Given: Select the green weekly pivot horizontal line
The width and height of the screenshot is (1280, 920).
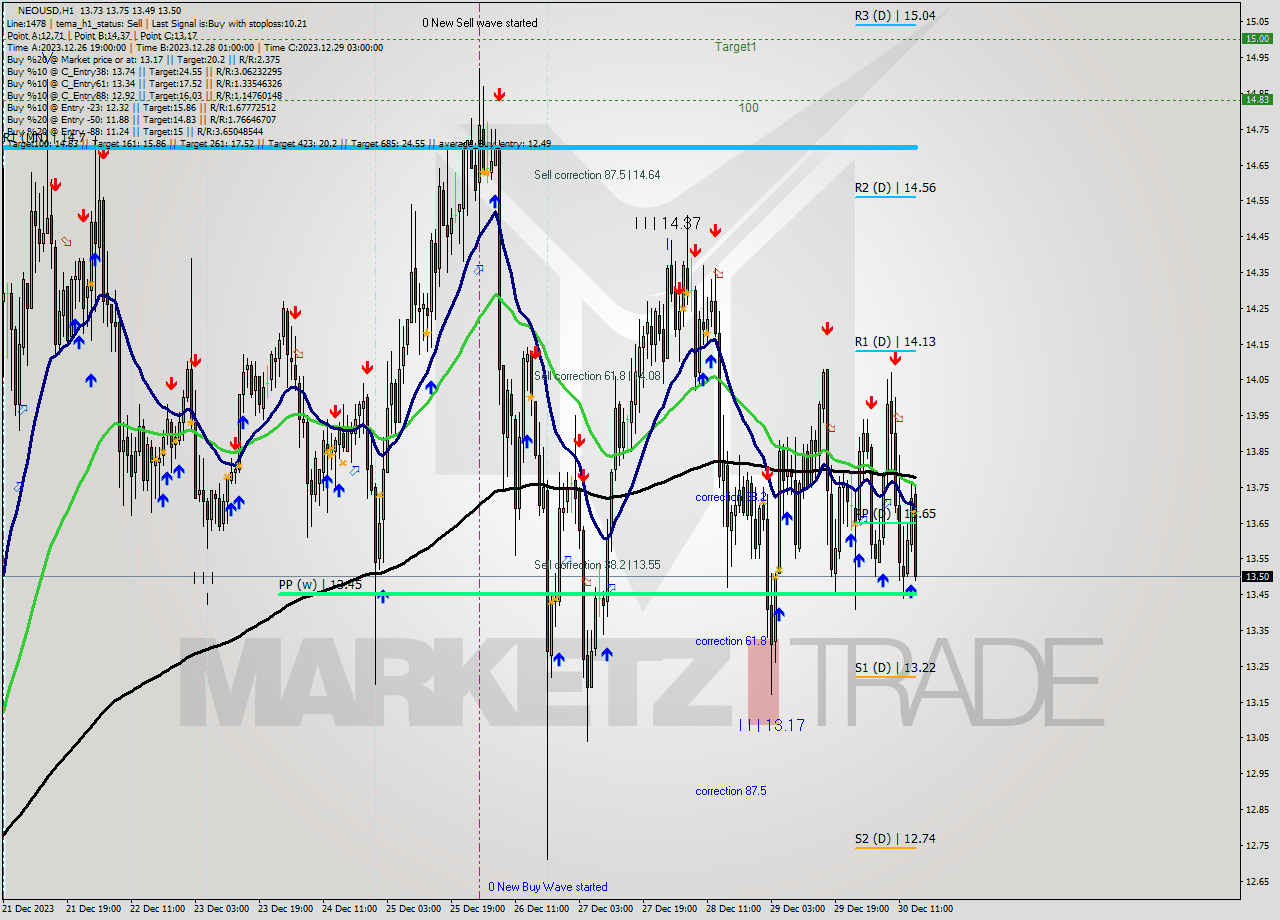Looking at the screenshot, I should 598,594.
